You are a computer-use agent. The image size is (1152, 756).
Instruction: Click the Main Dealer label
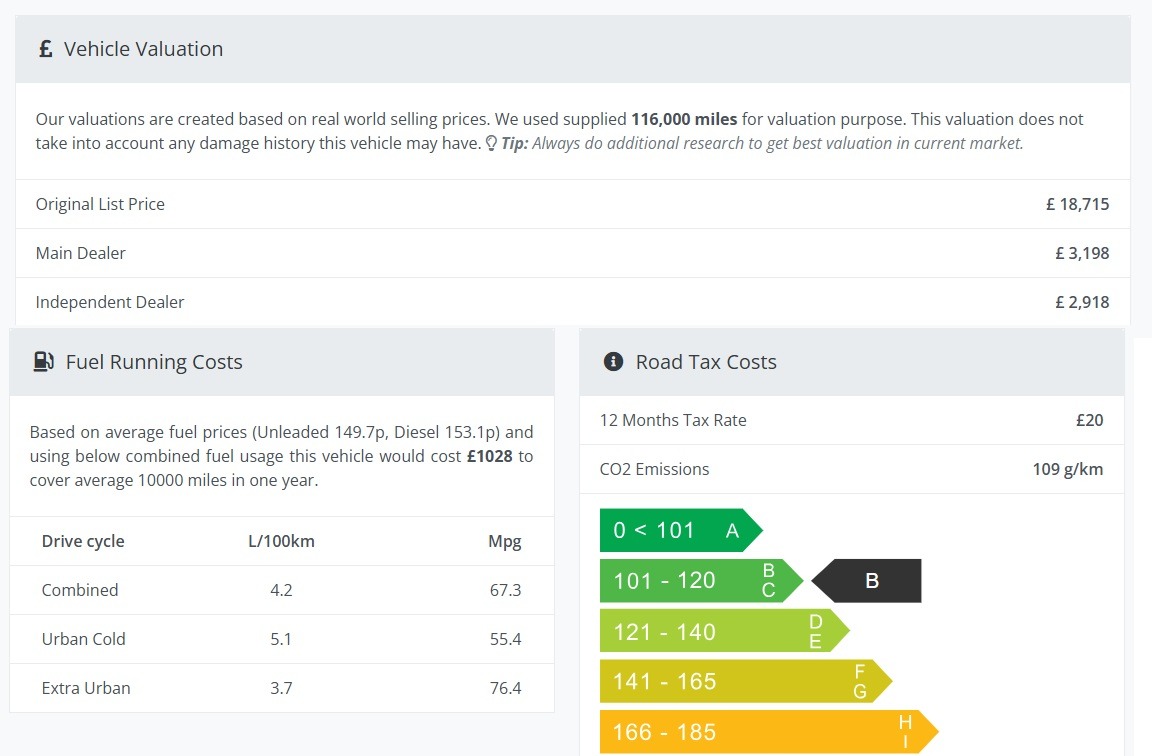click(81, 253)
